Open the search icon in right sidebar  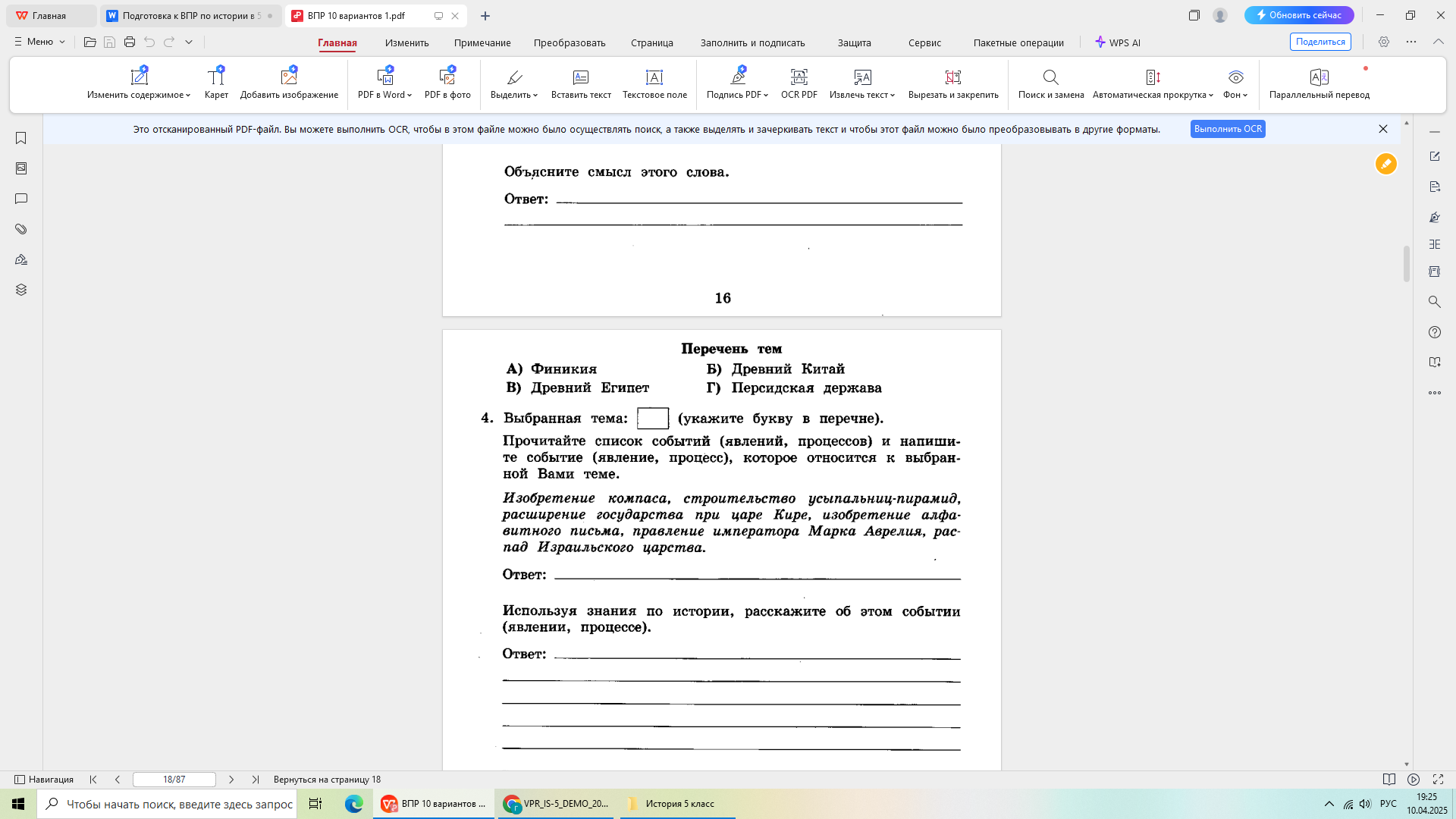(x=1435, y=302)
